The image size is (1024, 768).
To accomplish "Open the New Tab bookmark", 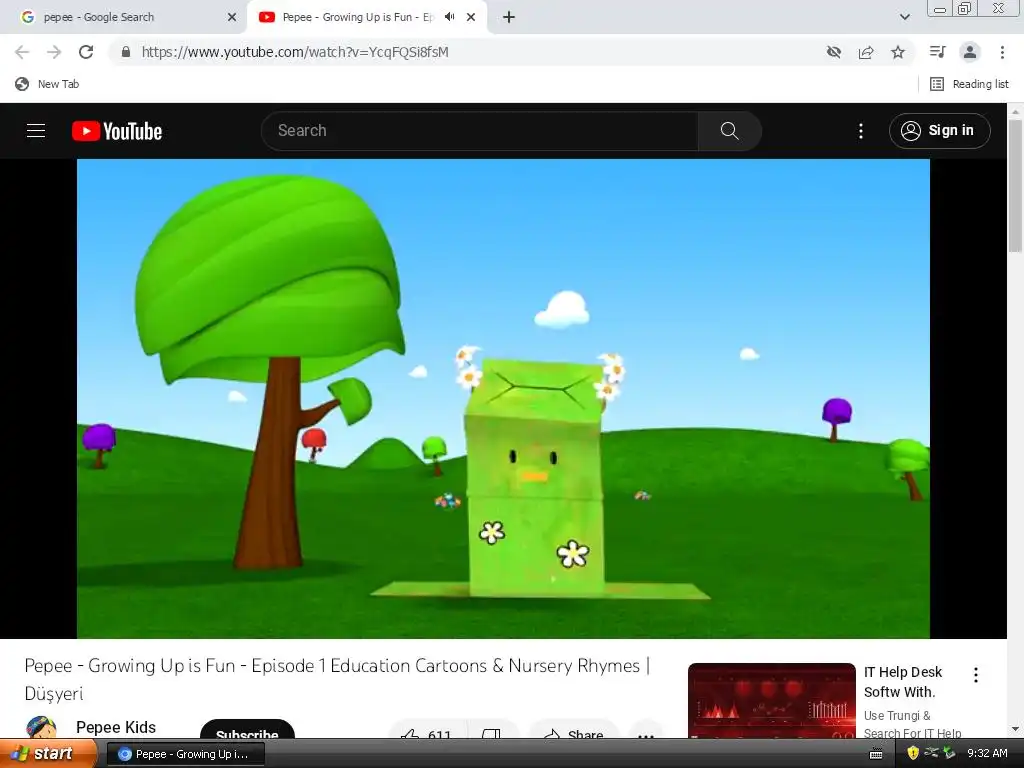I will coord(47,84).
